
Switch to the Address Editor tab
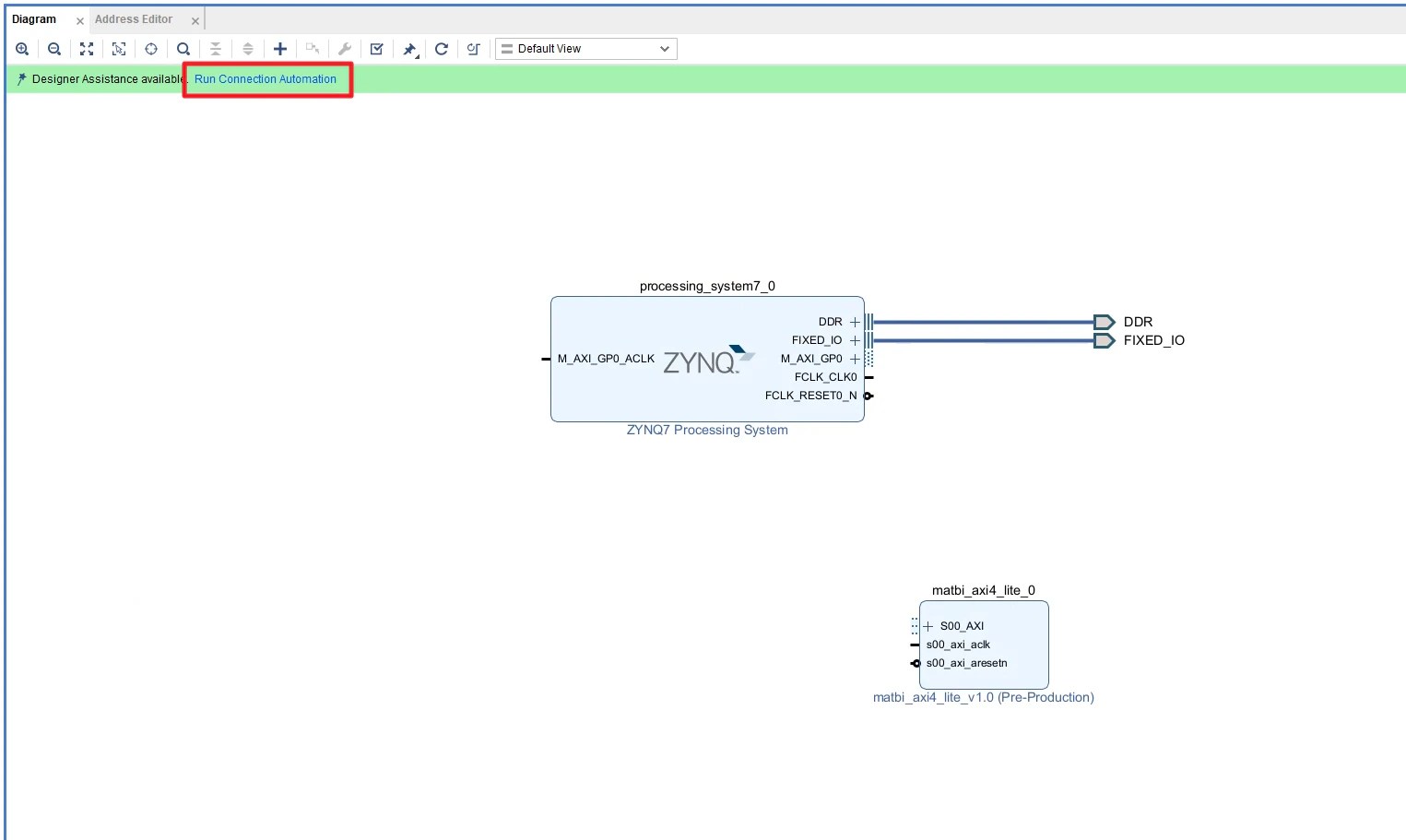click(134, 19)
